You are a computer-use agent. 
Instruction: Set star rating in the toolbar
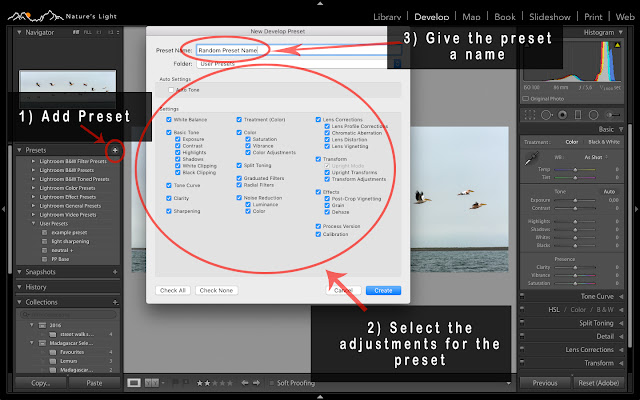215,383
